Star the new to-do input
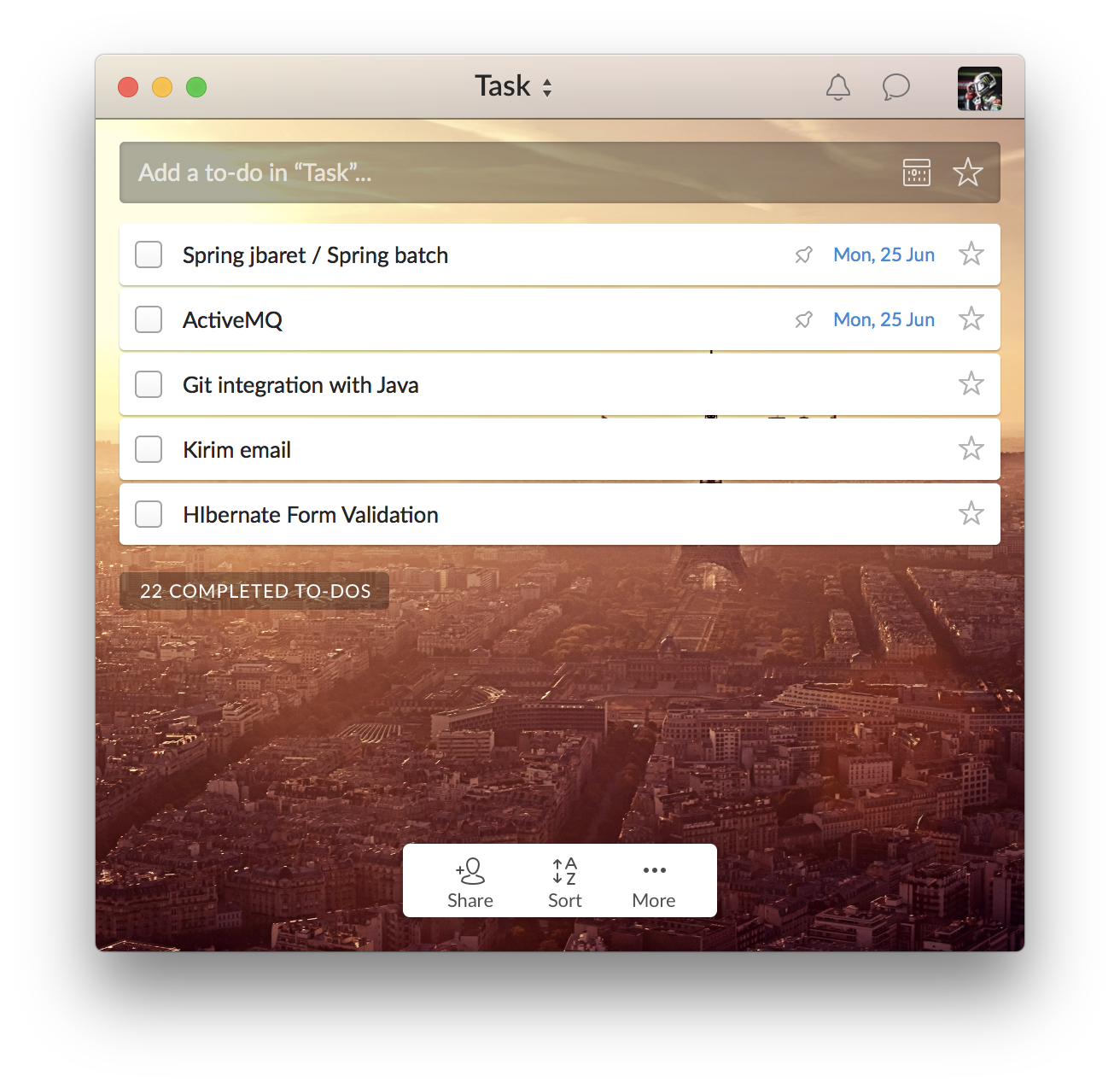The width and height of the screenshot is (1120, 1088). click(x=968, y=173)
